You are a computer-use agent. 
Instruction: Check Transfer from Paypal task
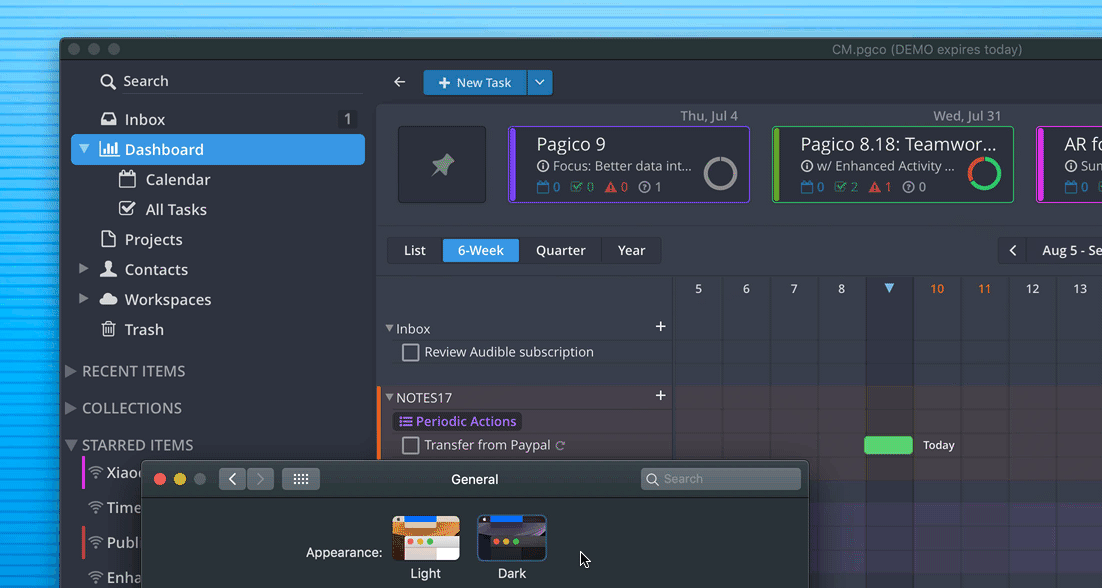point(410,445)
